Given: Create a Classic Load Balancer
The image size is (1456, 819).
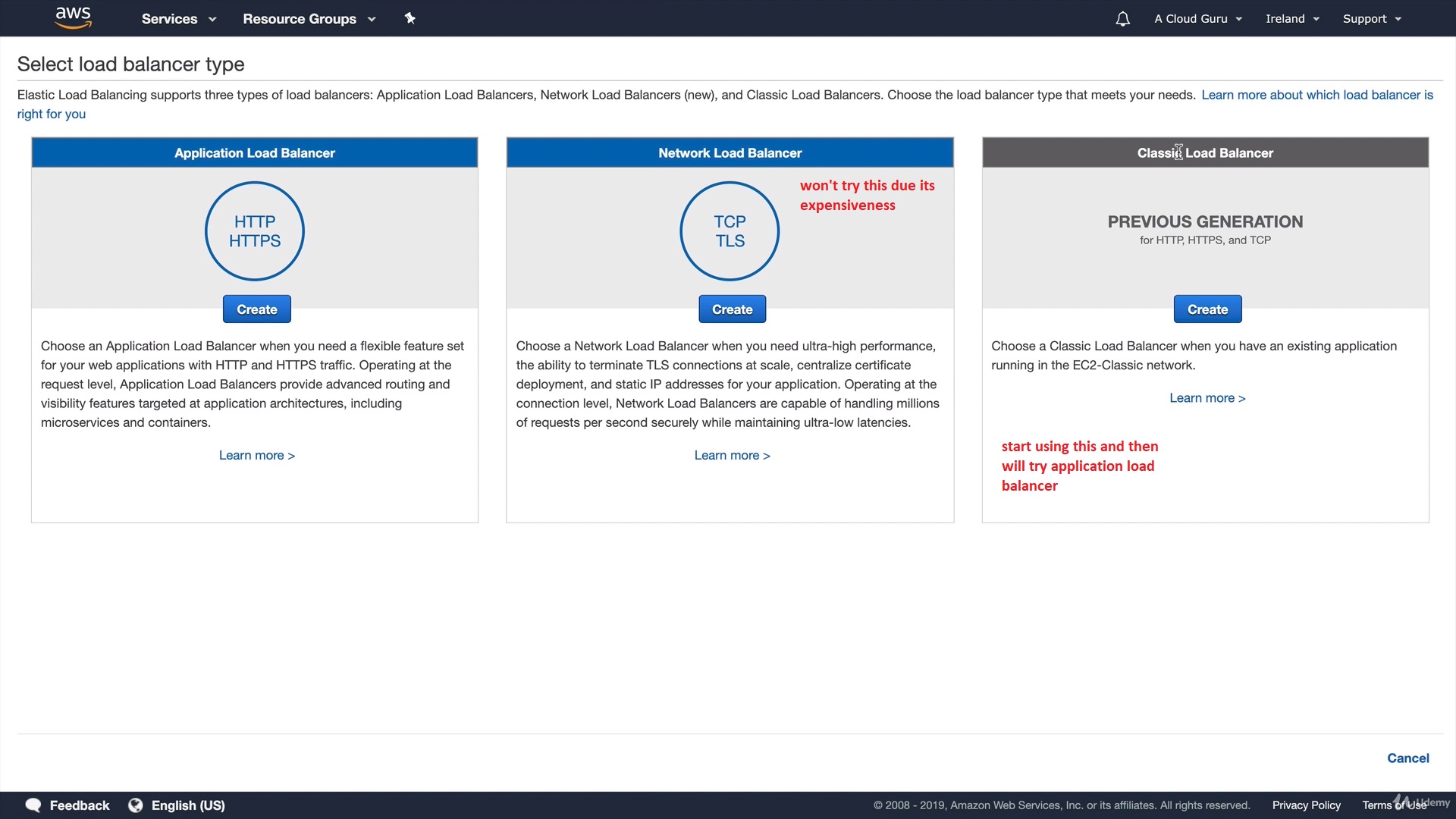Looking at the screenshot, I should pos(1207,309).
